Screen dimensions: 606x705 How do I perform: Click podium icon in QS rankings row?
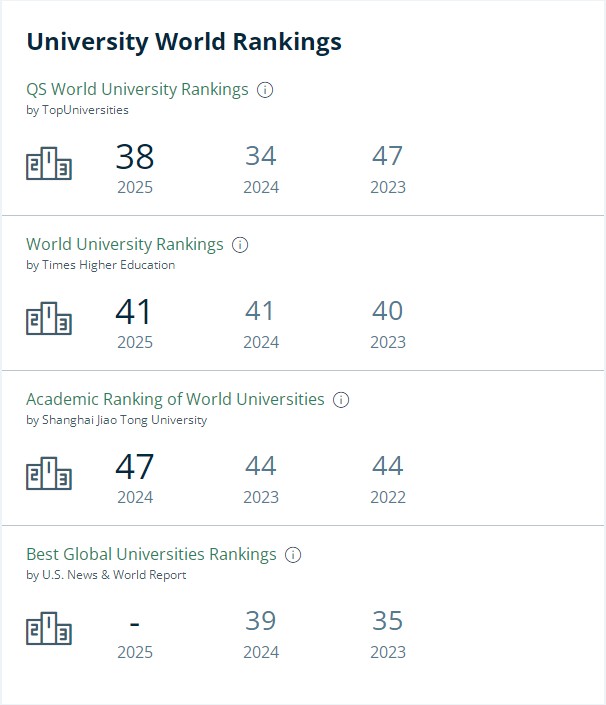49,163
